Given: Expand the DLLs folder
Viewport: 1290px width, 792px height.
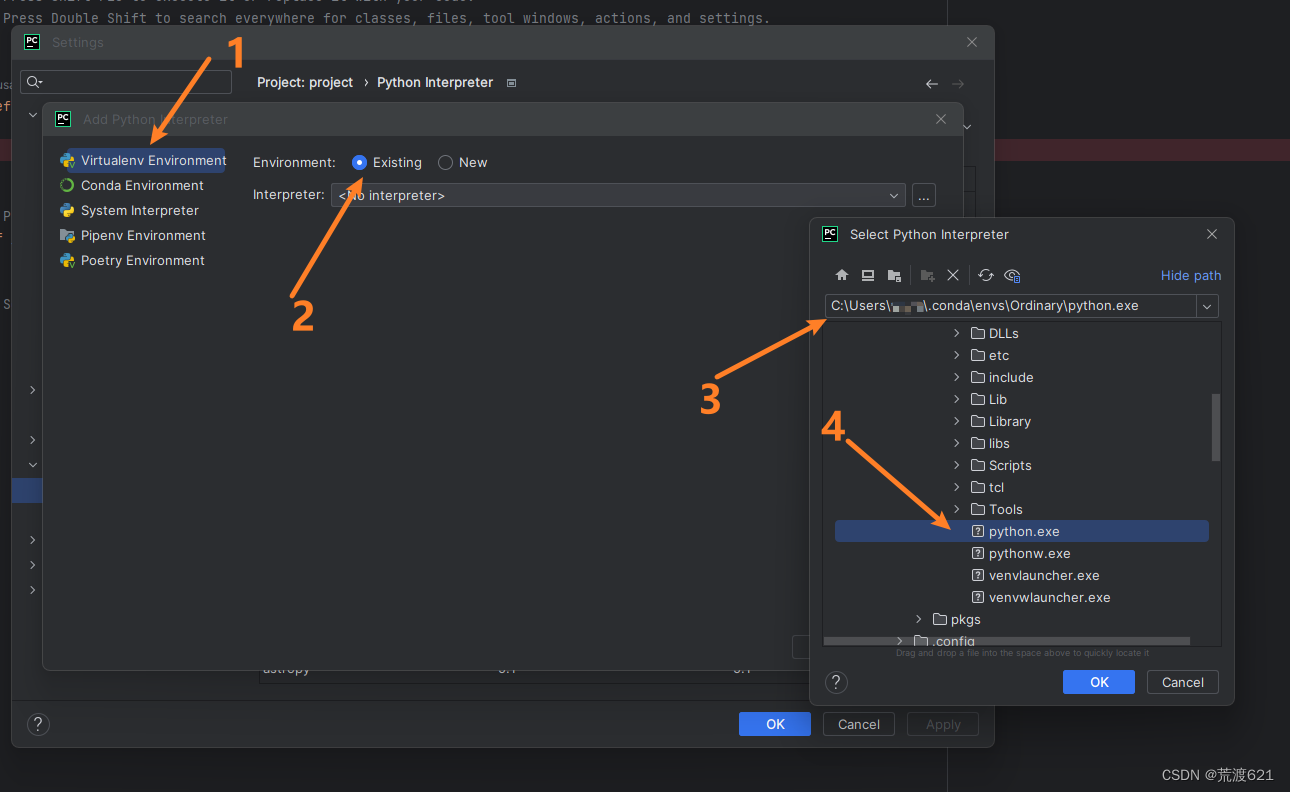Looking at the screenshot, I should (956, 333).
